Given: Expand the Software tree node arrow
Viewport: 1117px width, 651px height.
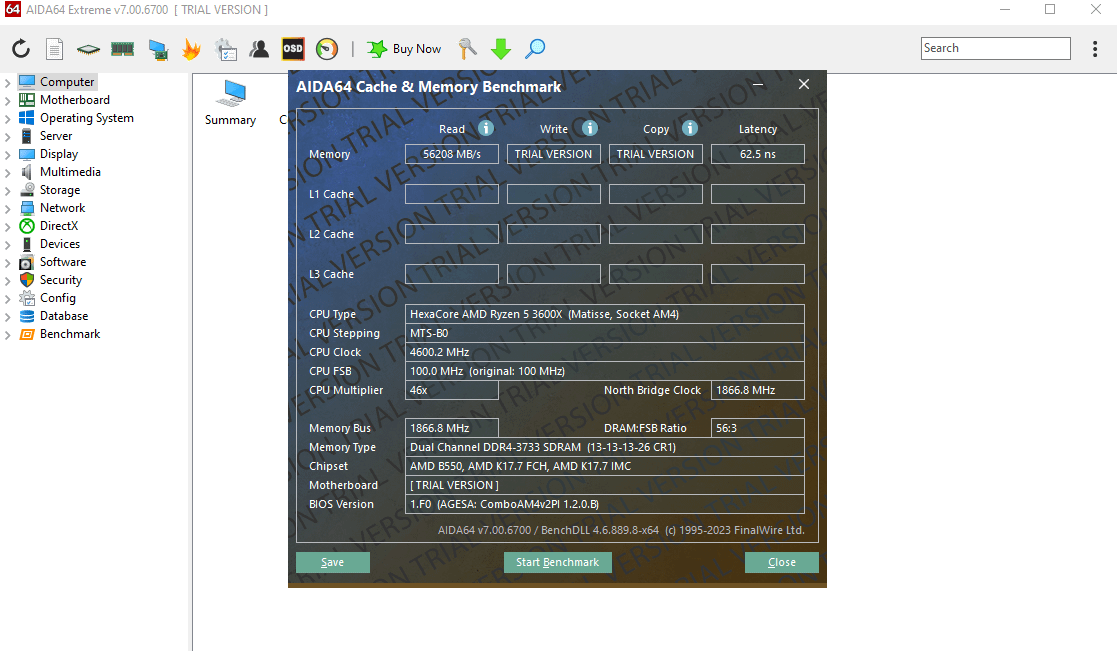Looking at the screenshot, I should point(8,263).
